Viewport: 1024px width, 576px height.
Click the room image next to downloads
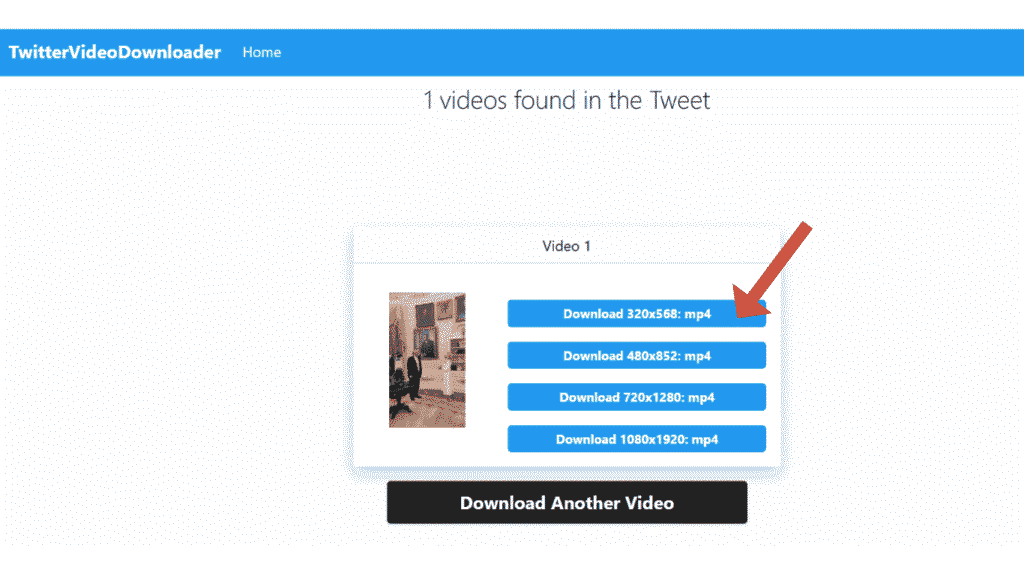pos(427,360)
